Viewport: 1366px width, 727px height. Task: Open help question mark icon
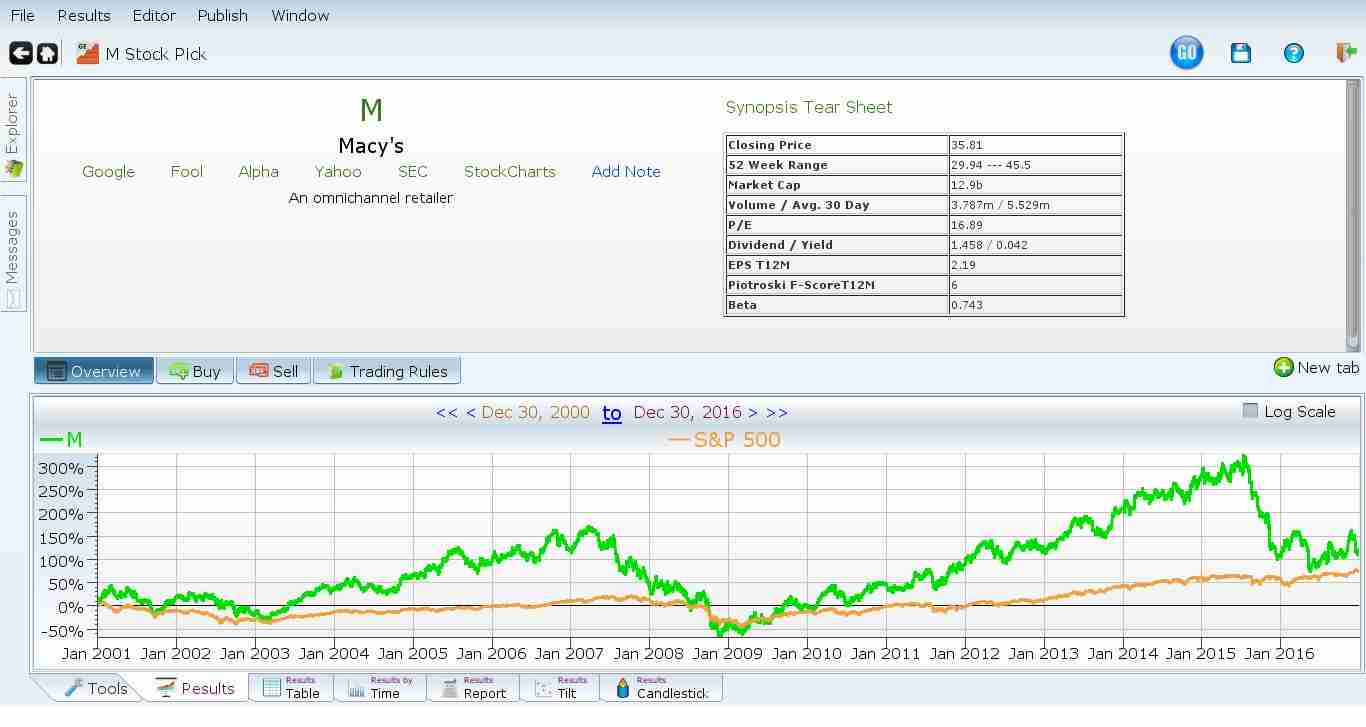(1294, 53)
